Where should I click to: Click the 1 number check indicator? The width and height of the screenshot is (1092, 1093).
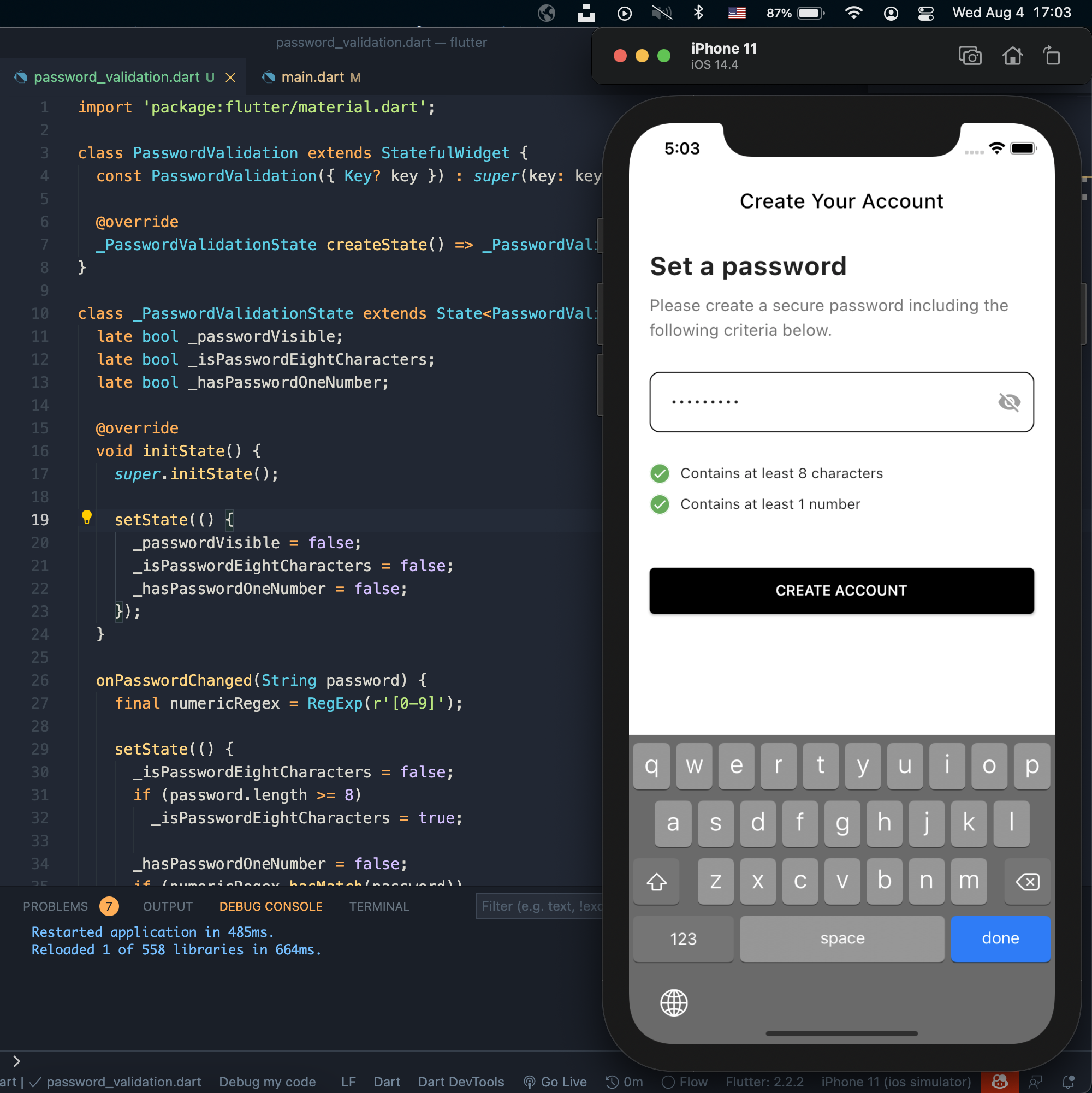(x=659, y=504)
